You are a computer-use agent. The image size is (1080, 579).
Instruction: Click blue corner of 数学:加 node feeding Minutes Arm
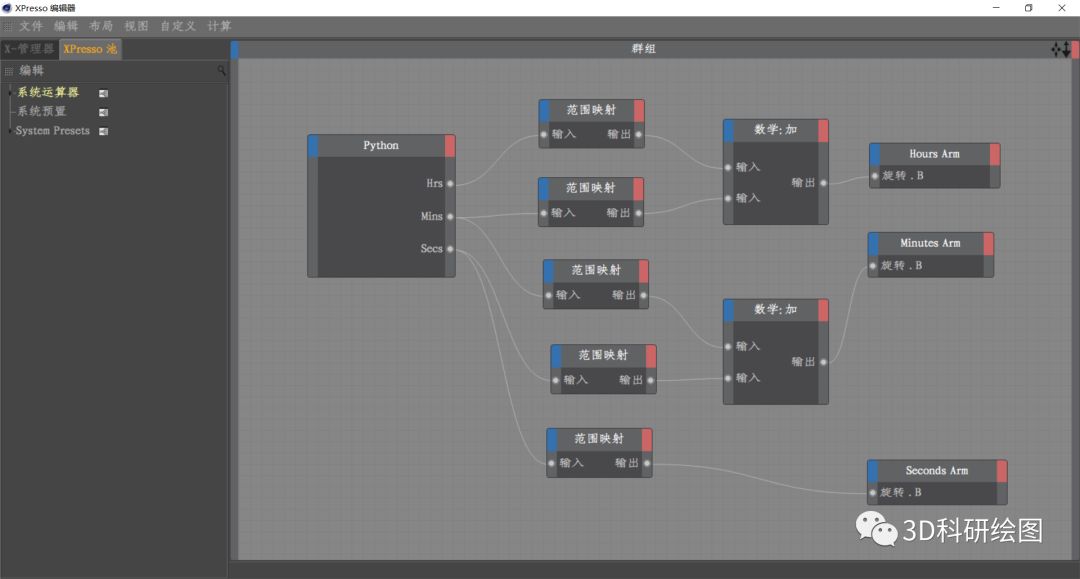click(x=729, y=310)
